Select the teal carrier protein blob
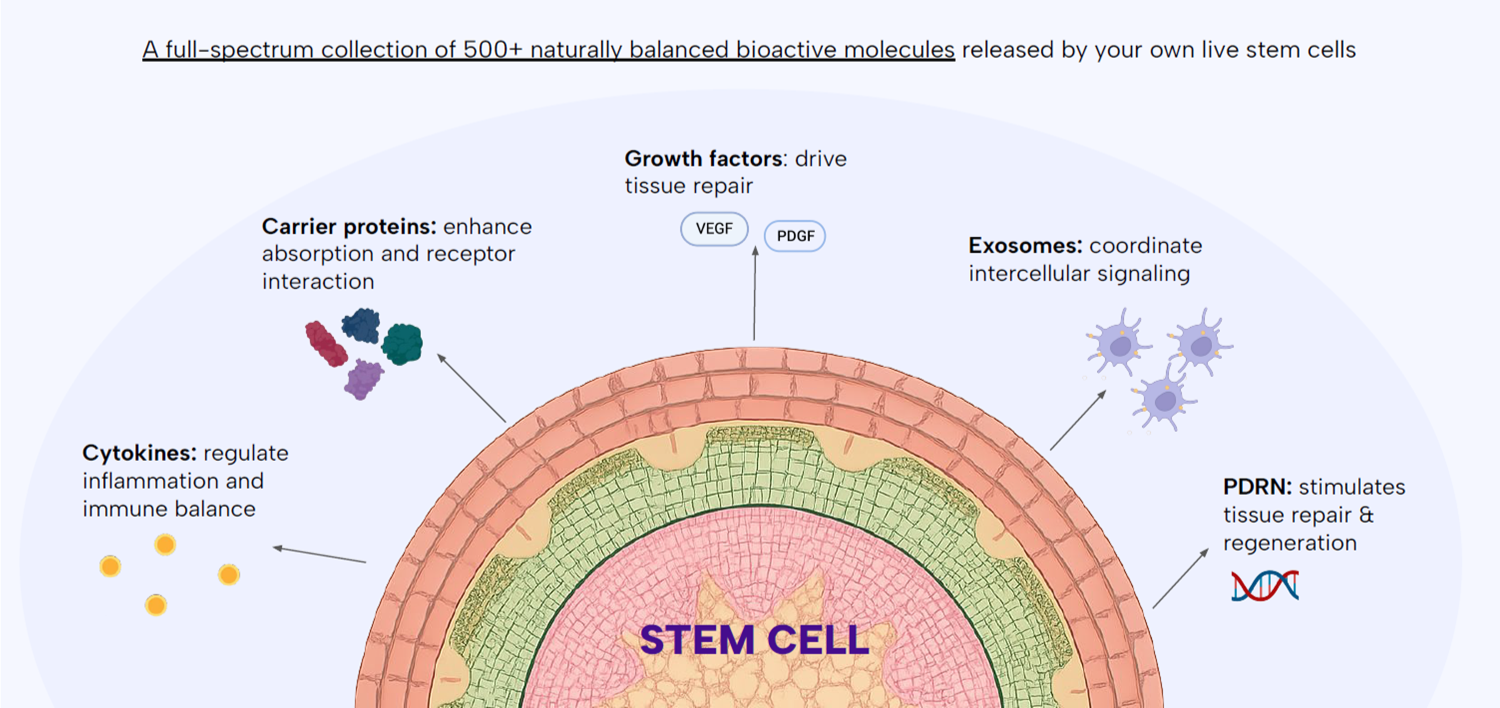 (403, 343)
